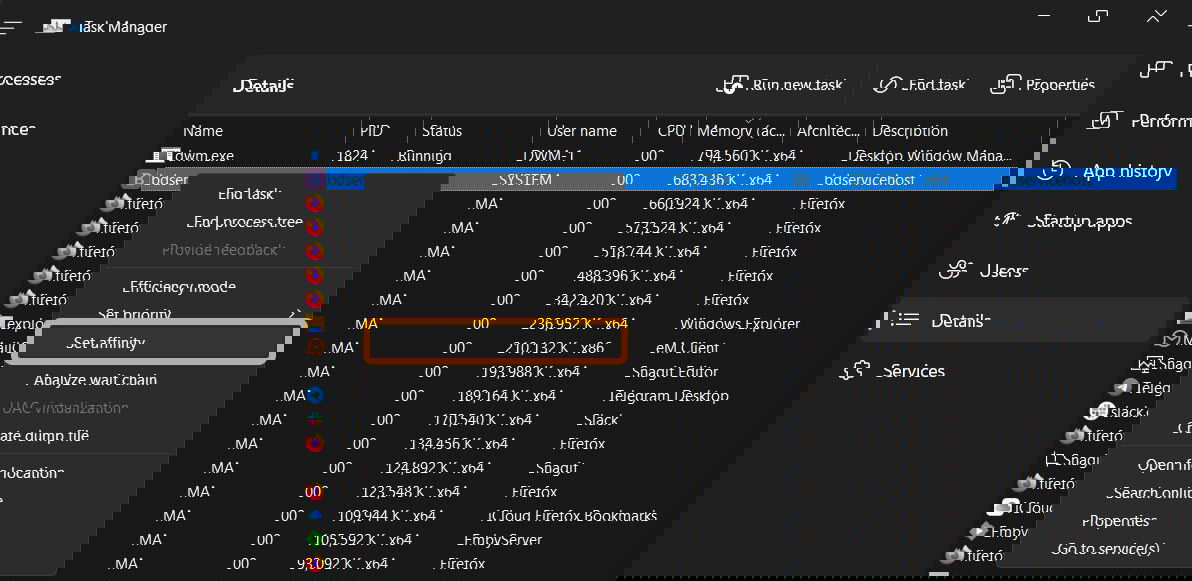Click the Desktop Window Mana... description
The height and width of the screenshot is (581, 1192).
pyautogui.click(x=927, y=156)
